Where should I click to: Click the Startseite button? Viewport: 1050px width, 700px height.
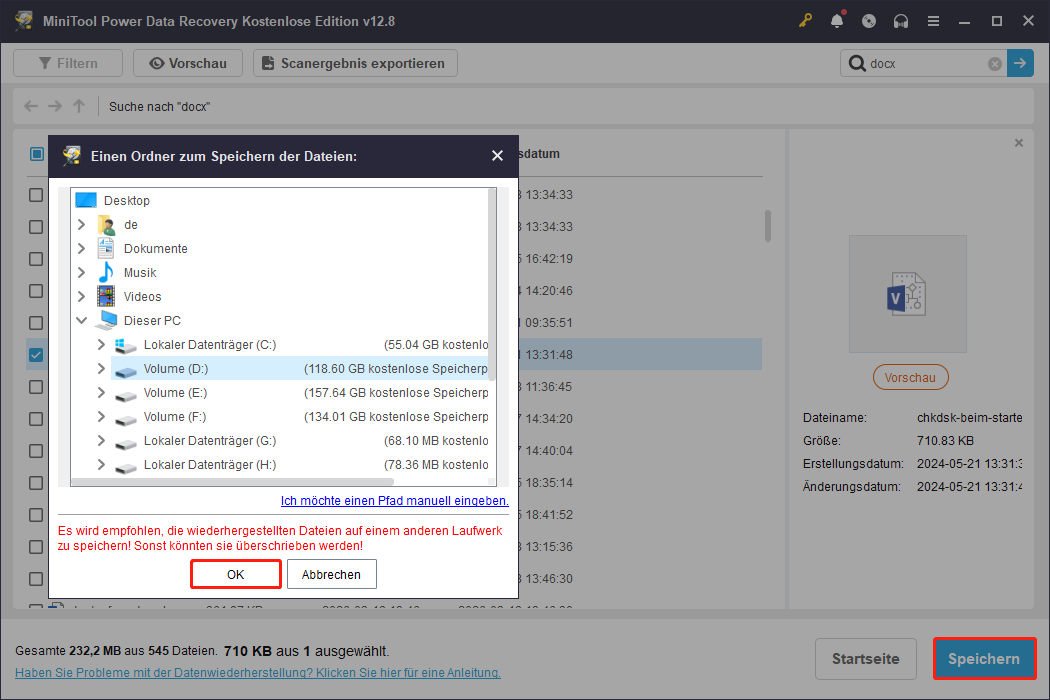(x=865, y=658)
